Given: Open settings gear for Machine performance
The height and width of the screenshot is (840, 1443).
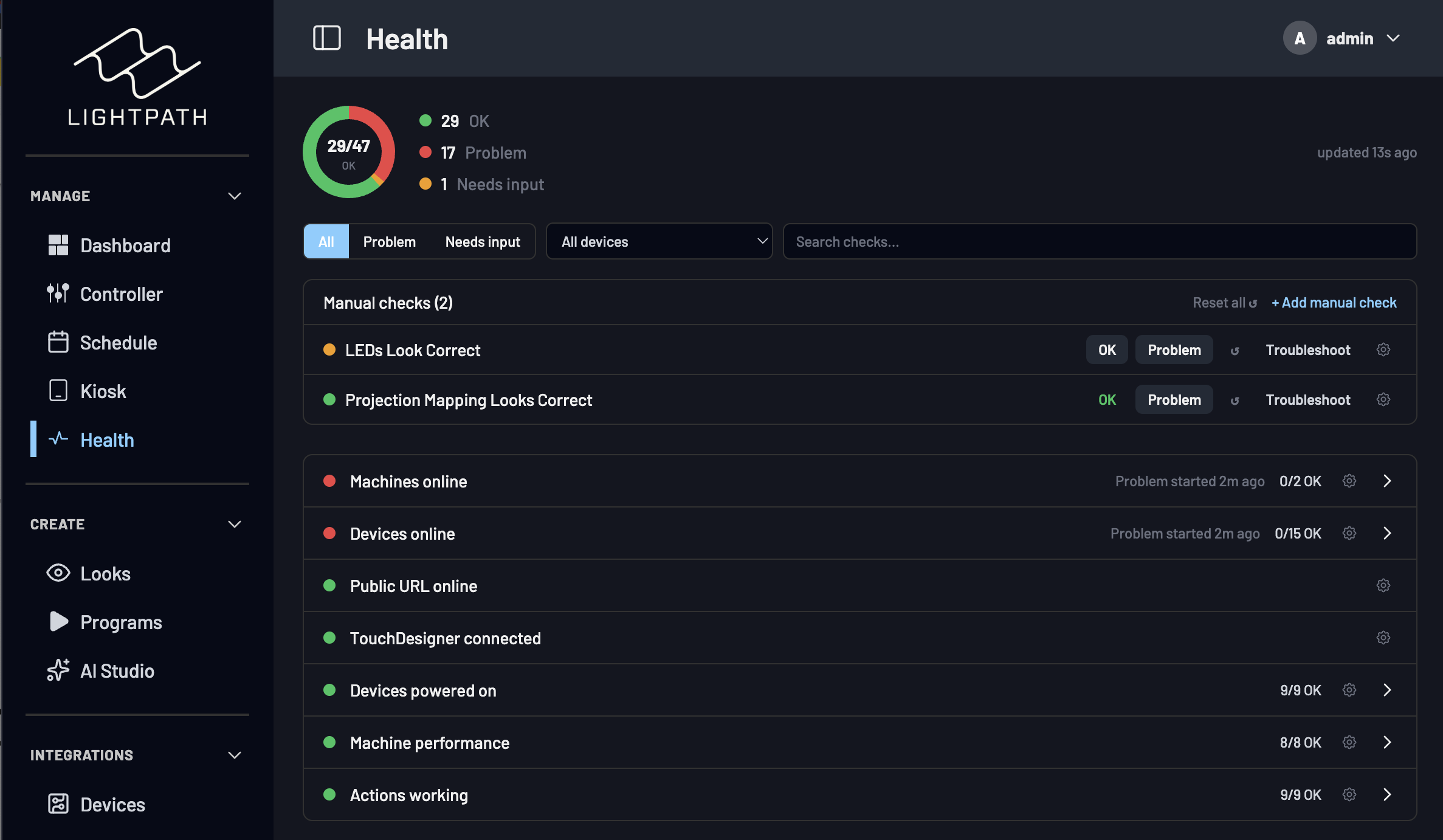Looking at the screenshot, I should (1349, 742).
